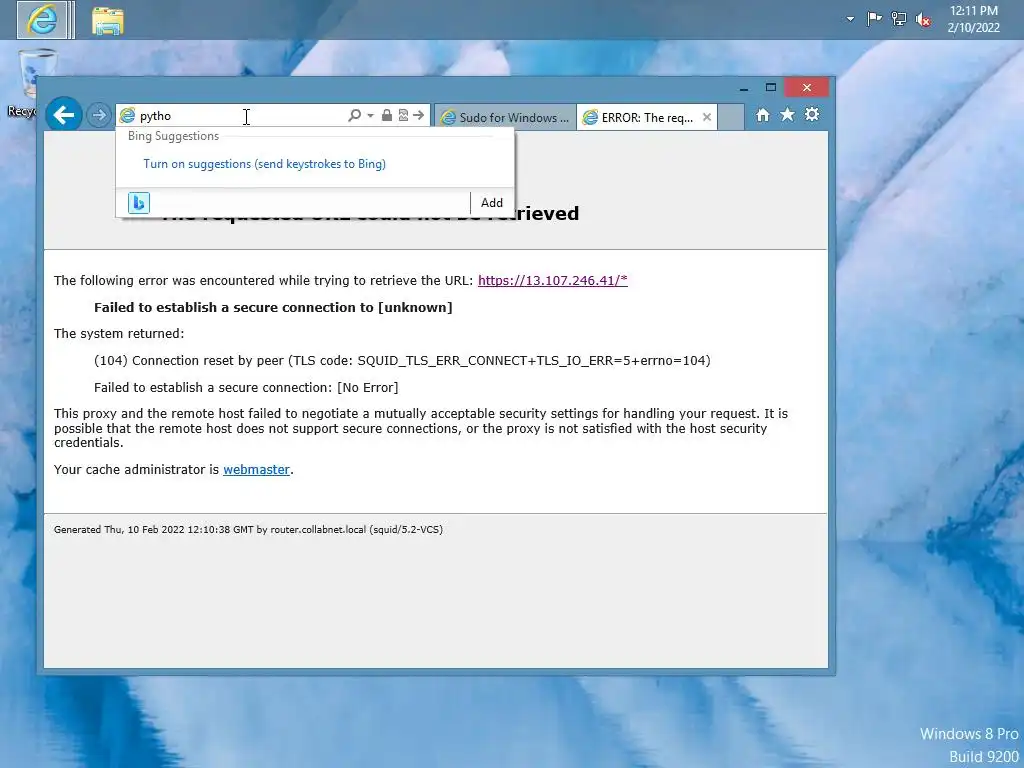1024x768 pixels.
Task: Click the Bing search provider icon
Action: [x=138, y=203]
